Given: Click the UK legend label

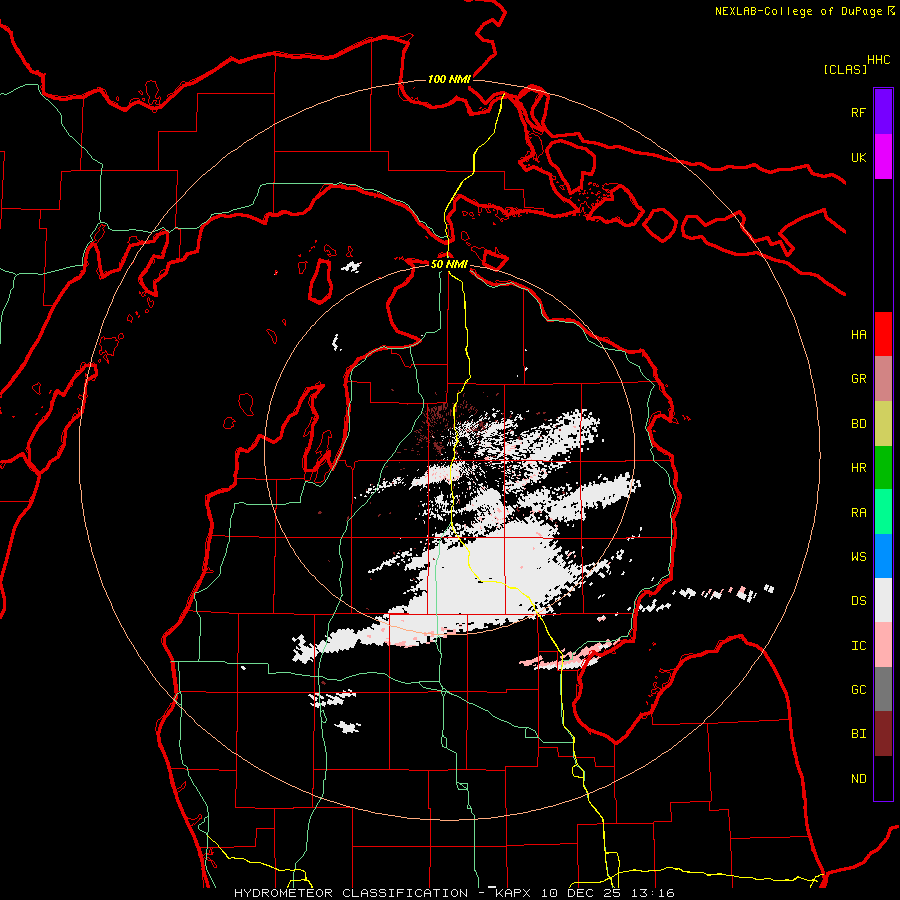Looking at the screenshot, I should pos(858,158).
